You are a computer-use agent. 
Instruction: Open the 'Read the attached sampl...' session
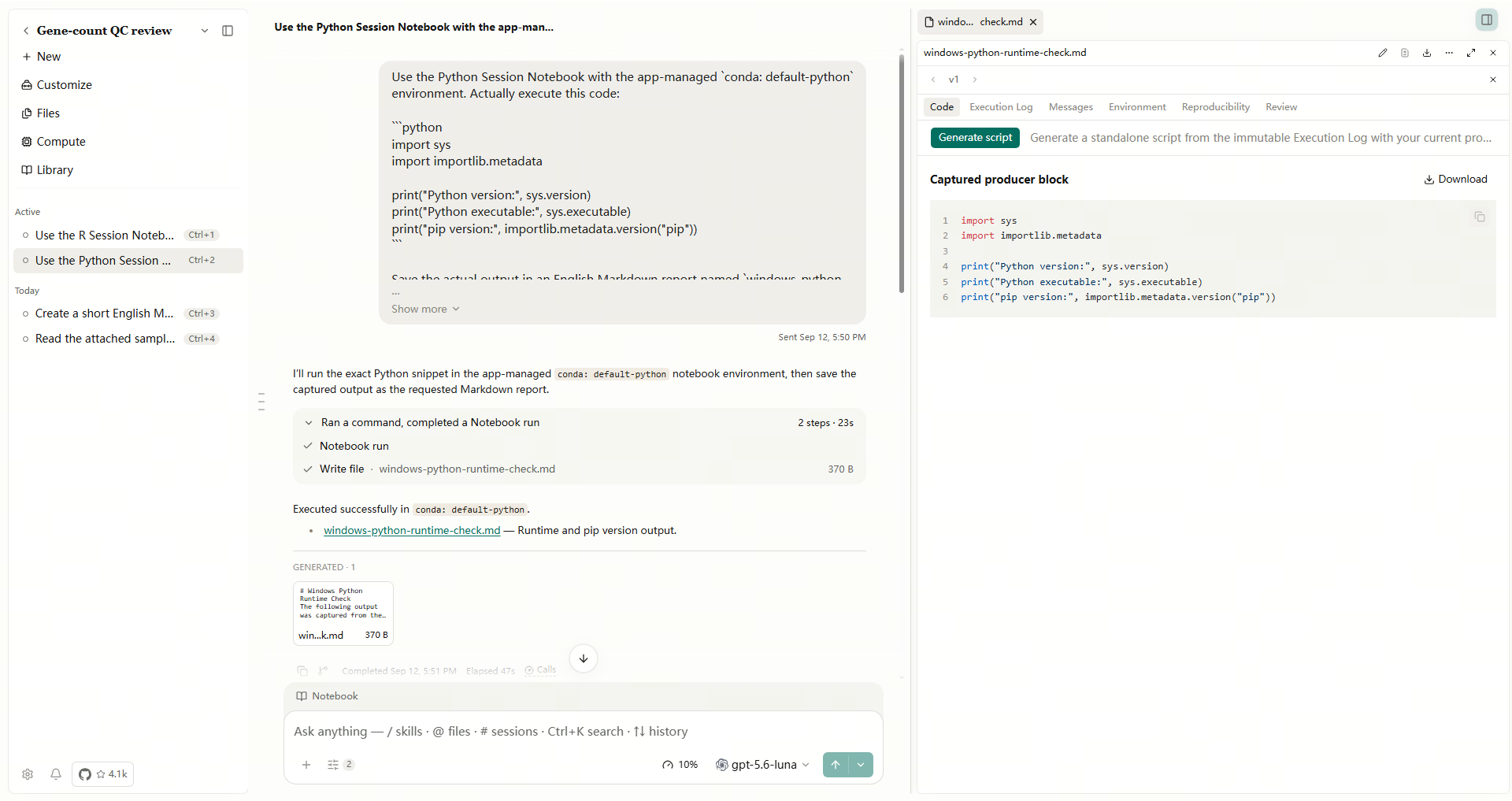point(128,339)
